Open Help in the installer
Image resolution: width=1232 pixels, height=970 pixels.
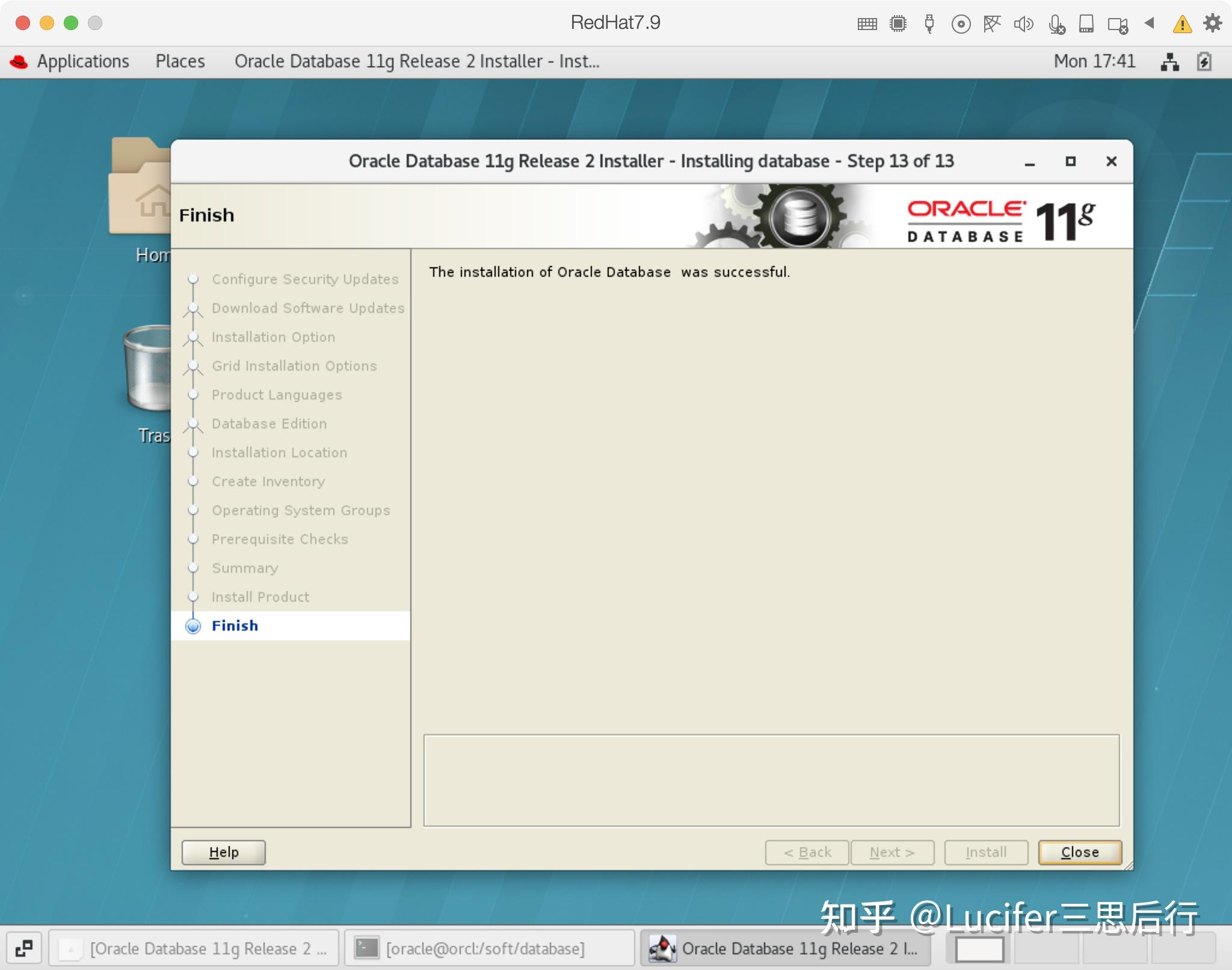(x=223, y=852)
